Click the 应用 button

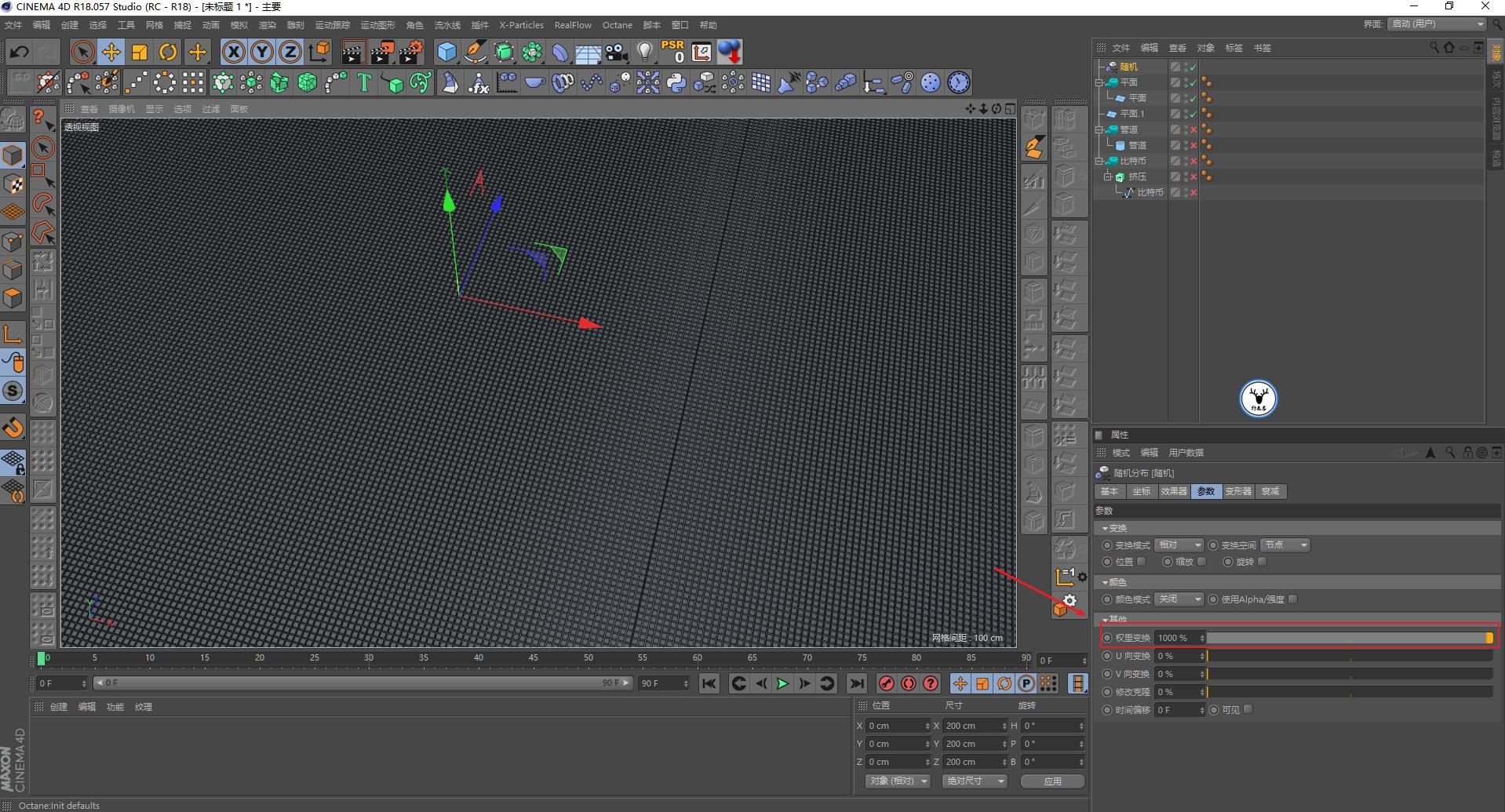pos(1052,781)
